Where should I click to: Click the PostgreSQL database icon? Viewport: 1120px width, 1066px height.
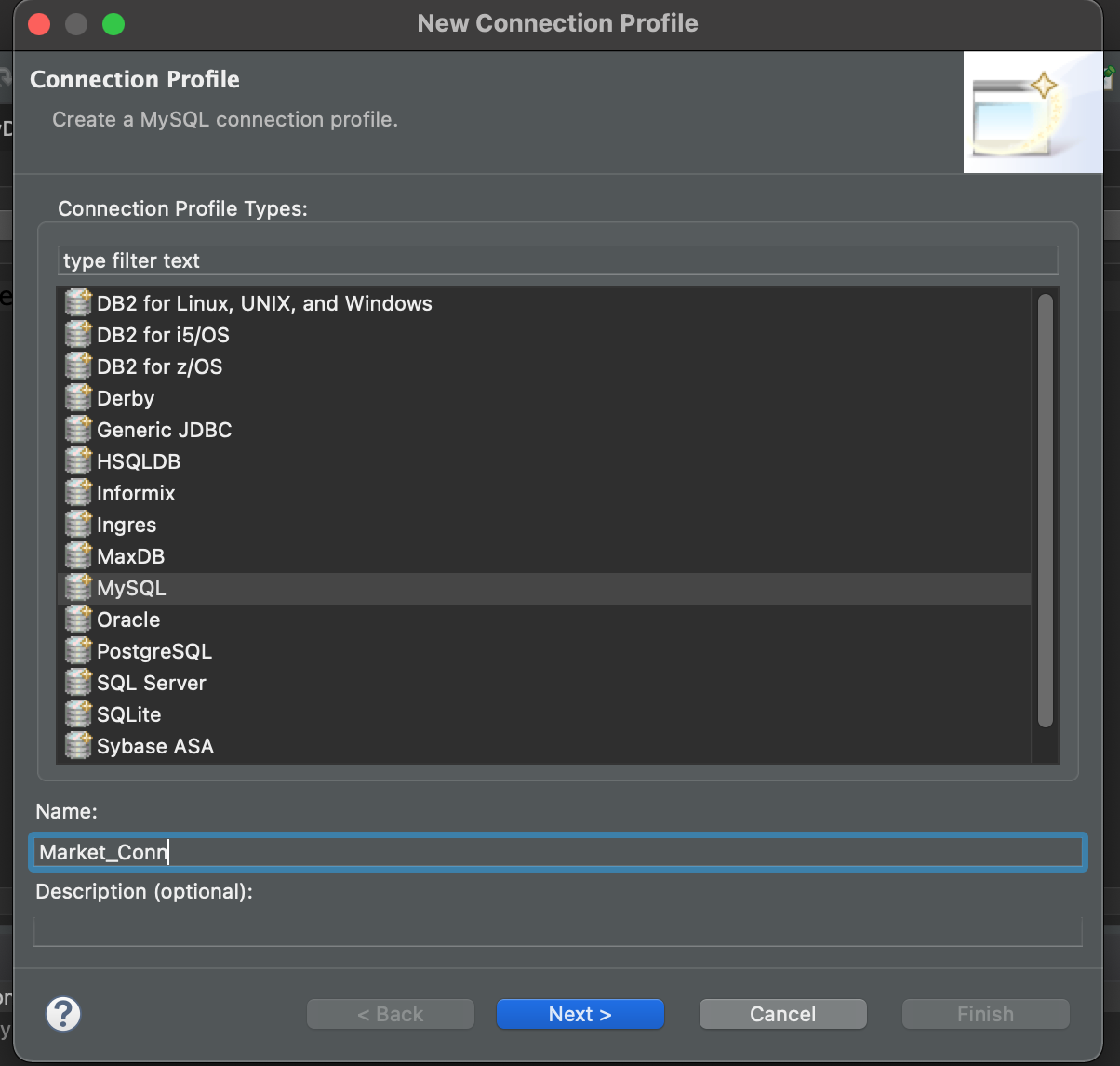pos(78,651)
